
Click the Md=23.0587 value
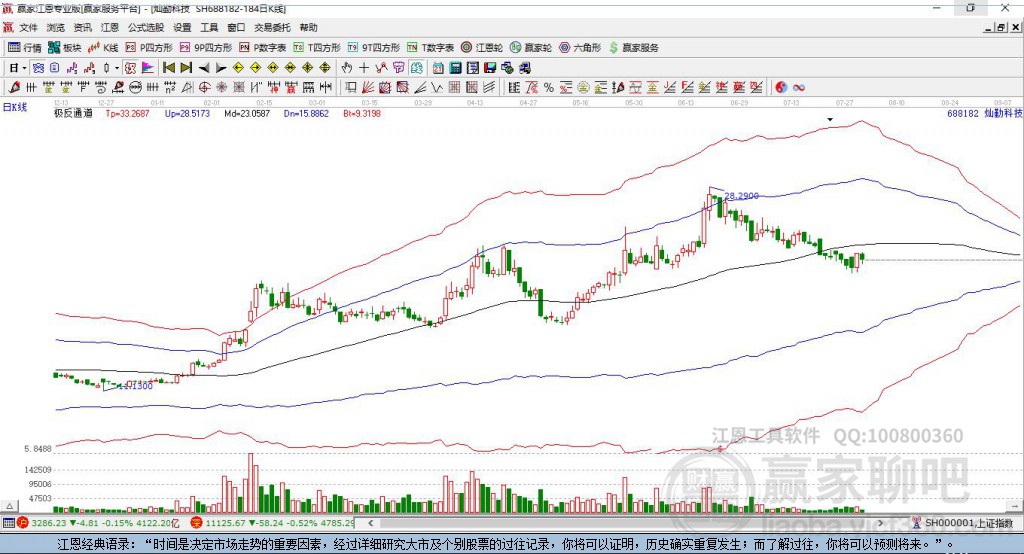coord(247,113)
